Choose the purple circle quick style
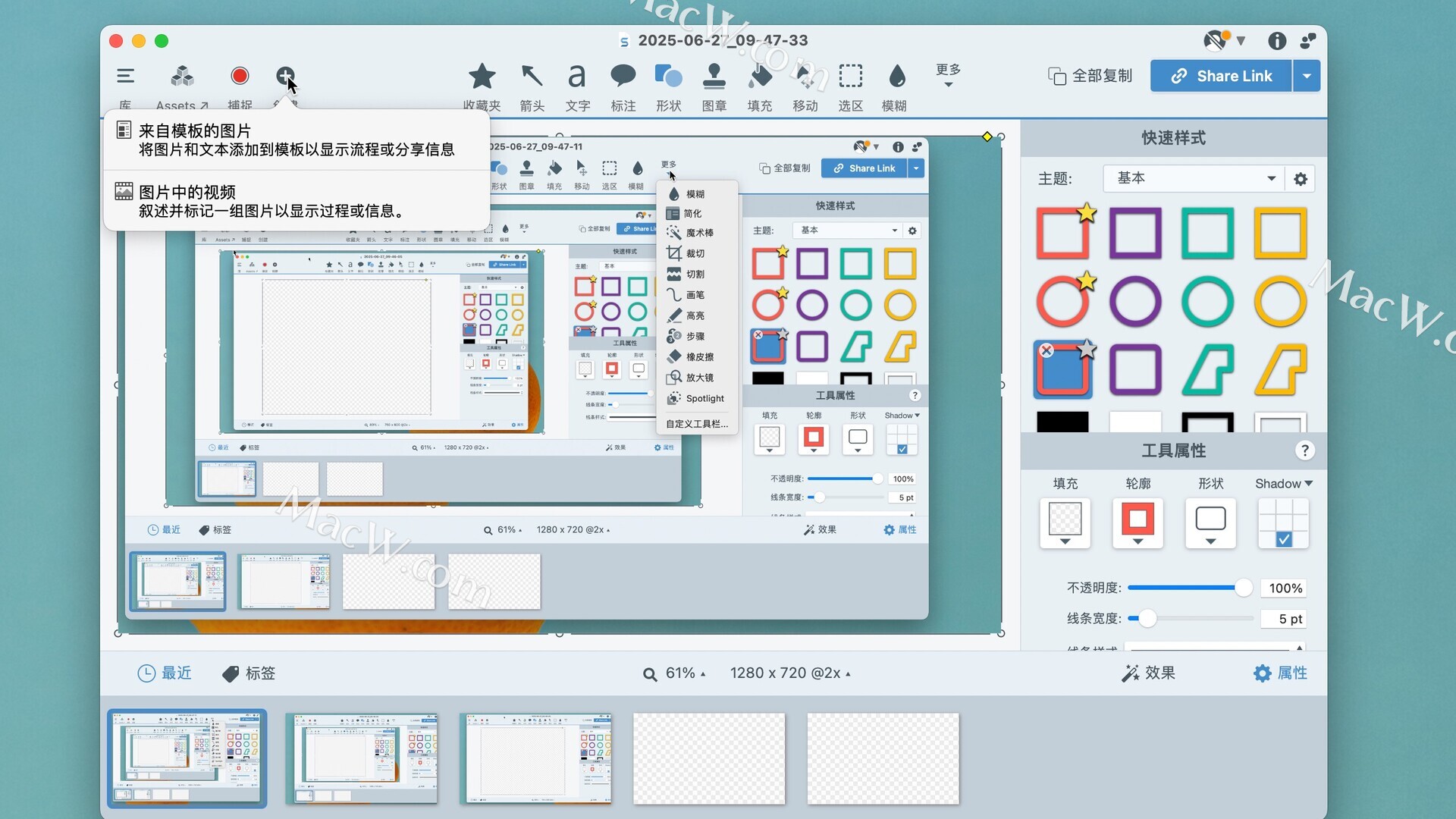The width and height of the screenshot is (1456, 819). coord(1135,302)
